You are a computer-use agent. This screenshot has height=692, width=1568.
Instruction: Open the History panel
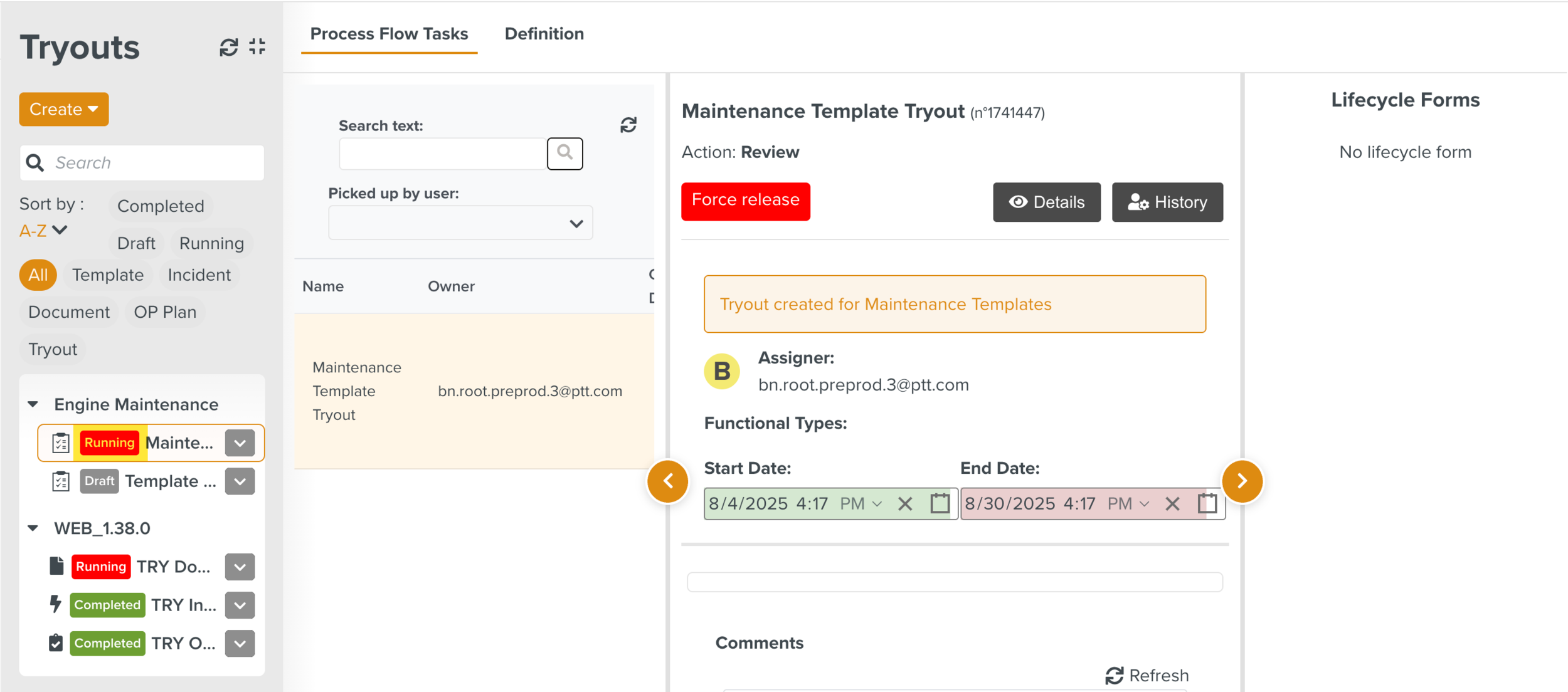point(1167,202)
